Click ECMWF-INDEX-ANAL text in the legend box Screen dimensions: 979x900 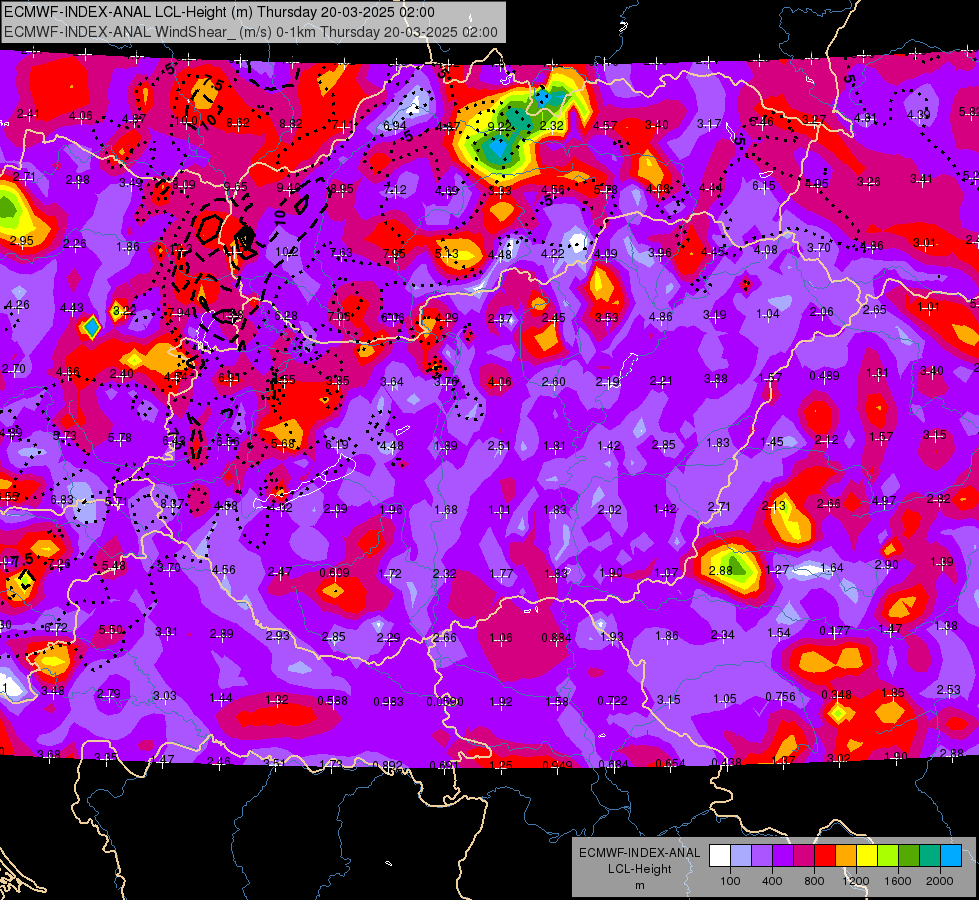coord(639,853)
